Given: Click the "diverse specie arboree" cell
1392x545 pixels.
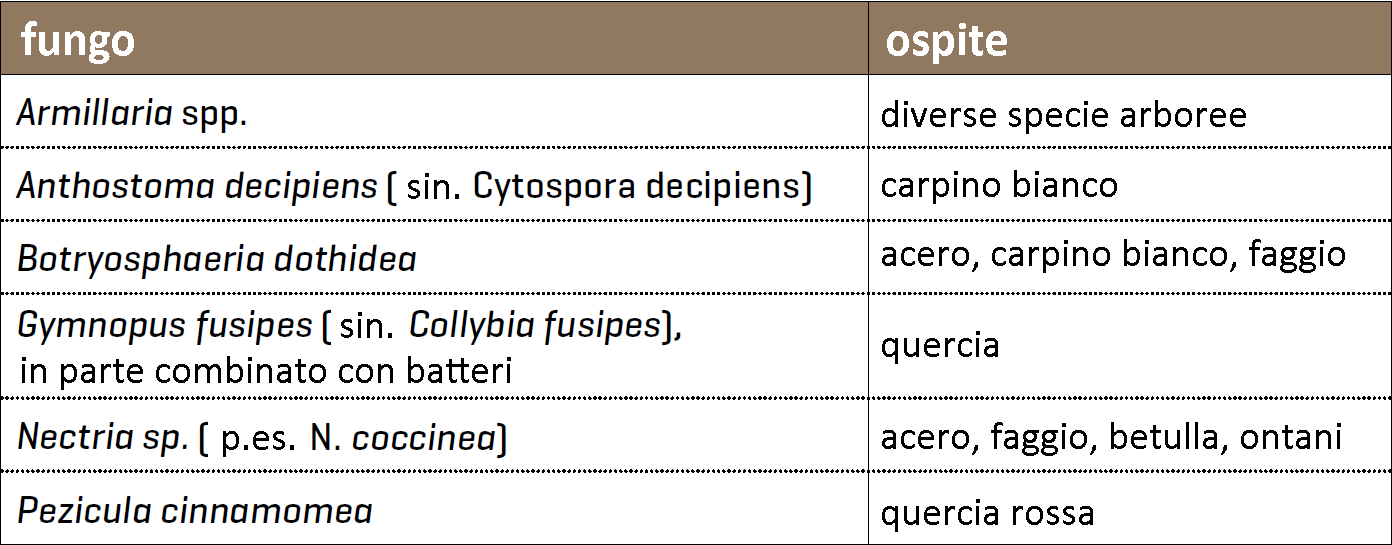Looking at the screenshot, I should coord(1063,115).
